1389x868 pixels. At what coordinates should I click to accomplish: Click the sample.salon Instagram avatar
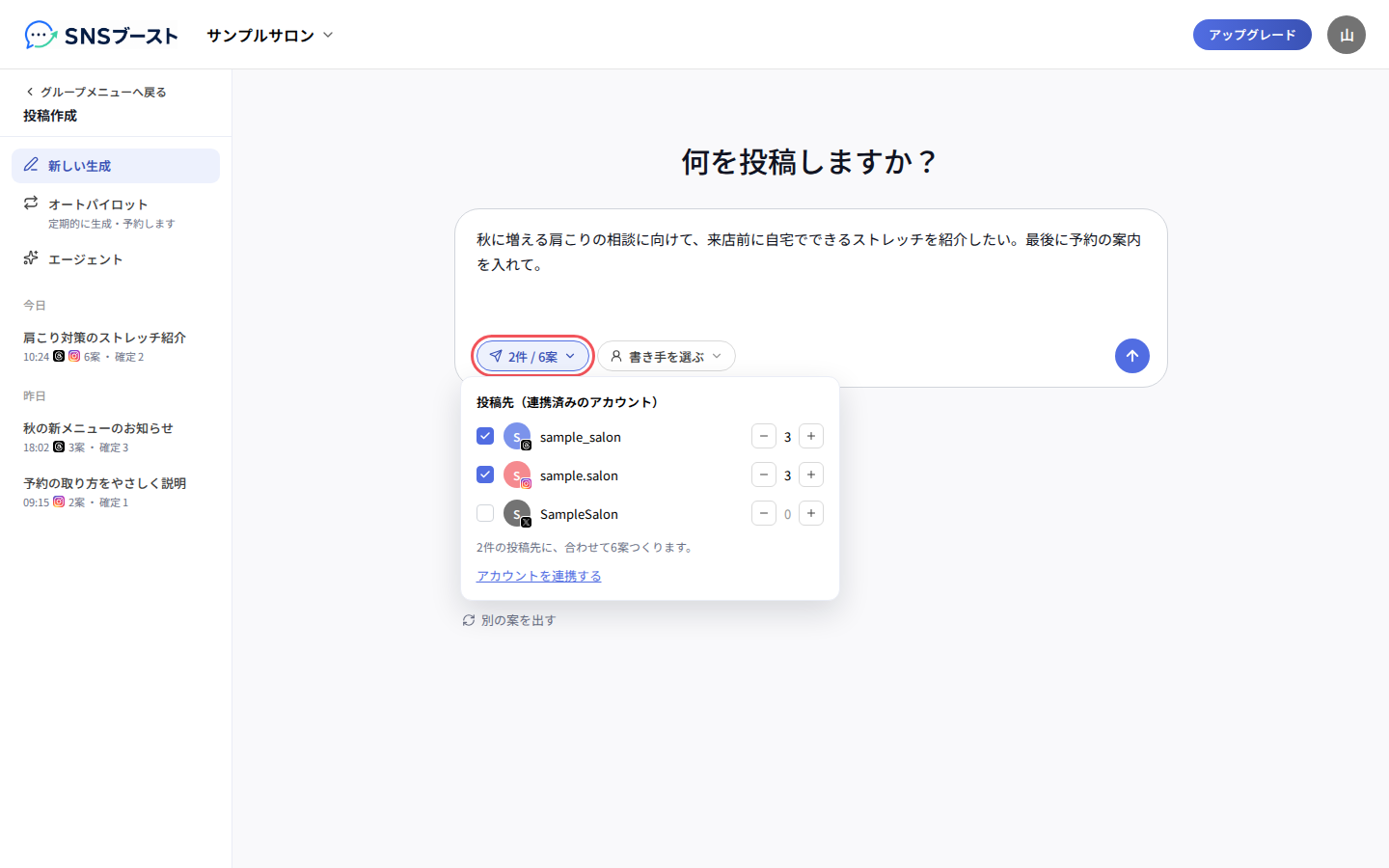(x=518, y=475)
